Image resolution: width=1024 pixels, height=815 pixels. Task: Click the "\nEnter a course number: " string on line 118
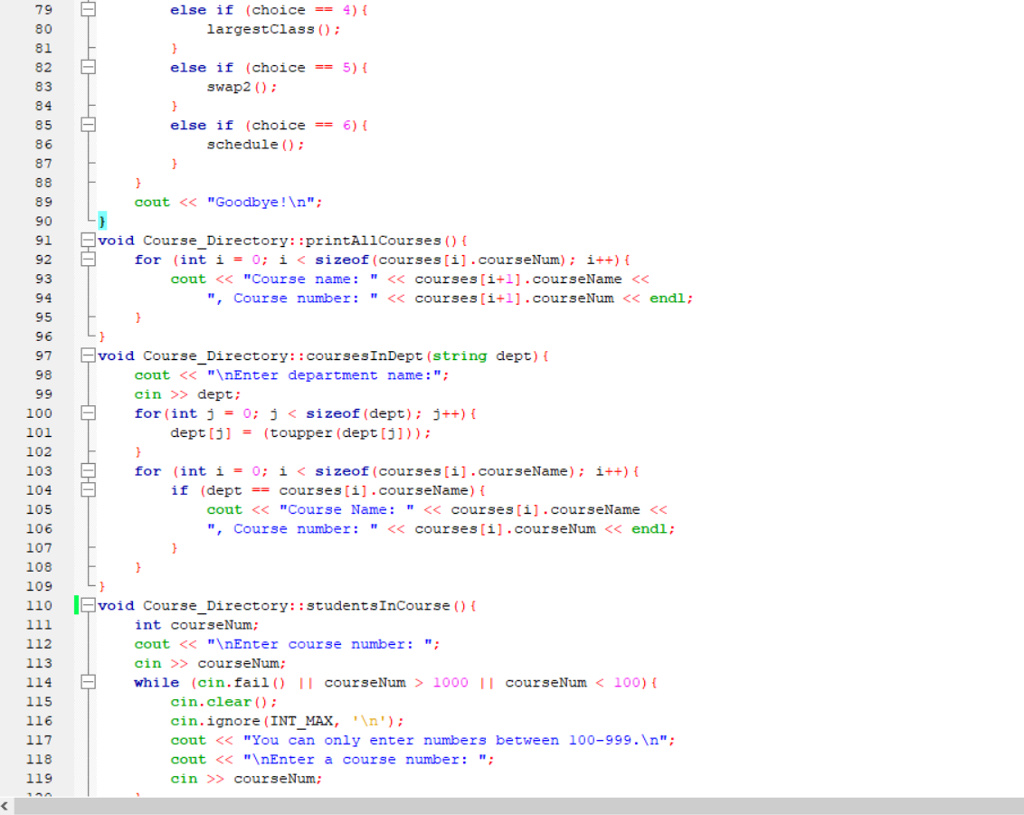tap(365, 759)
